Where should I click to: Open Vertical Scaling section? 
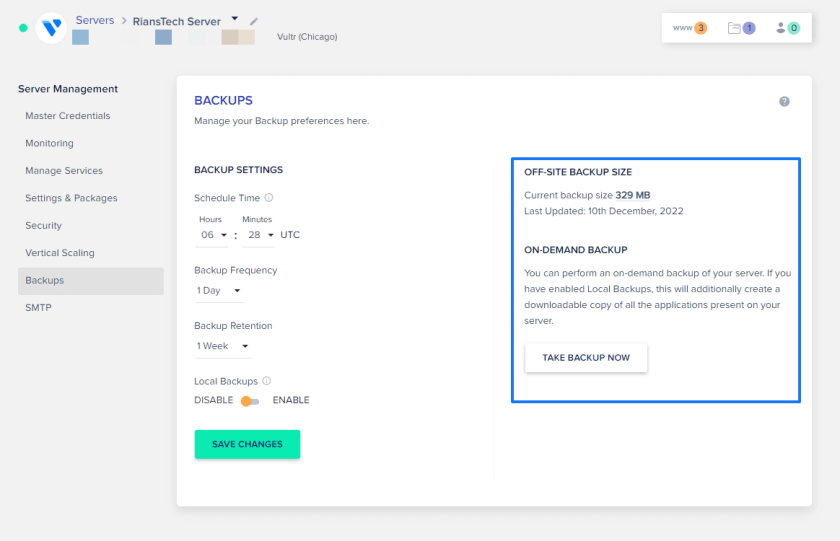(x=59, y=253)
